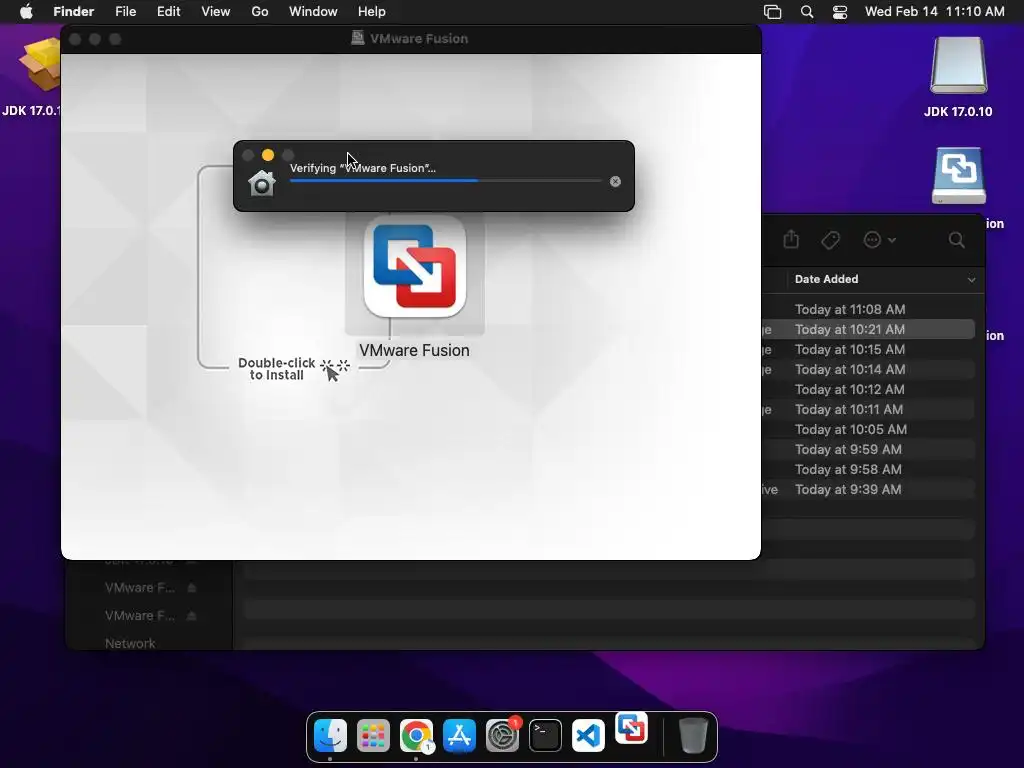Open Spotlight search in the menu bar
The image size is (1024, 768).
(x=807, y=12)
